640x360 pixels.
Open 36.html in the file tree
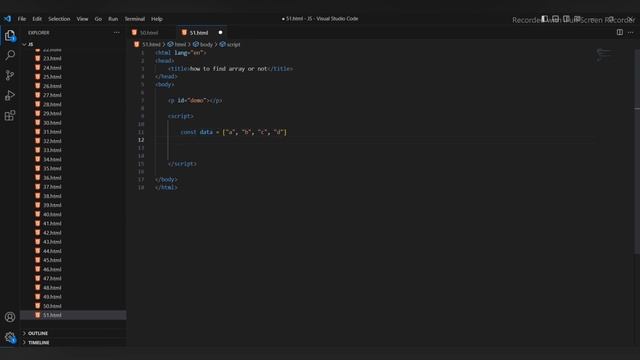click(x=52, y=178)
